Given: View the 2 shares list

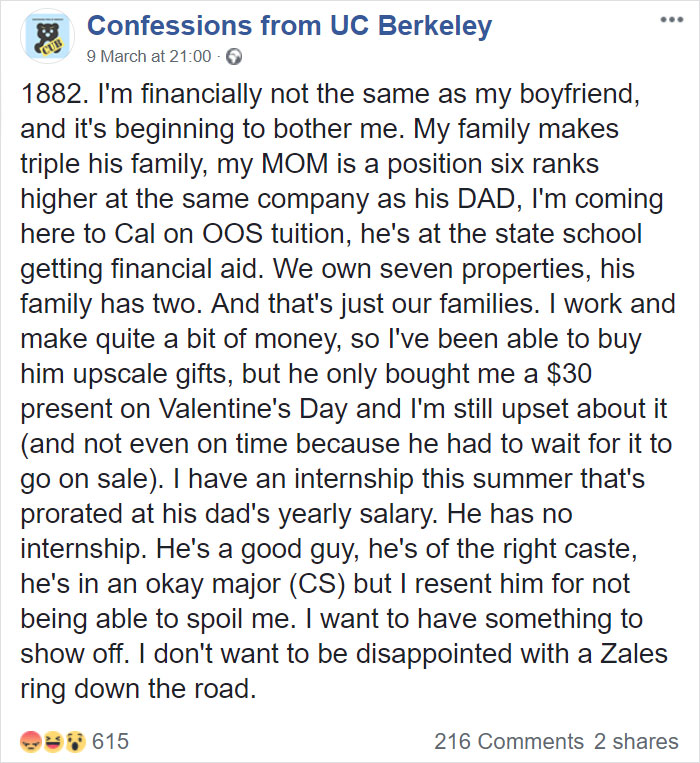Looking at the screenshot, I should point(636,741).
